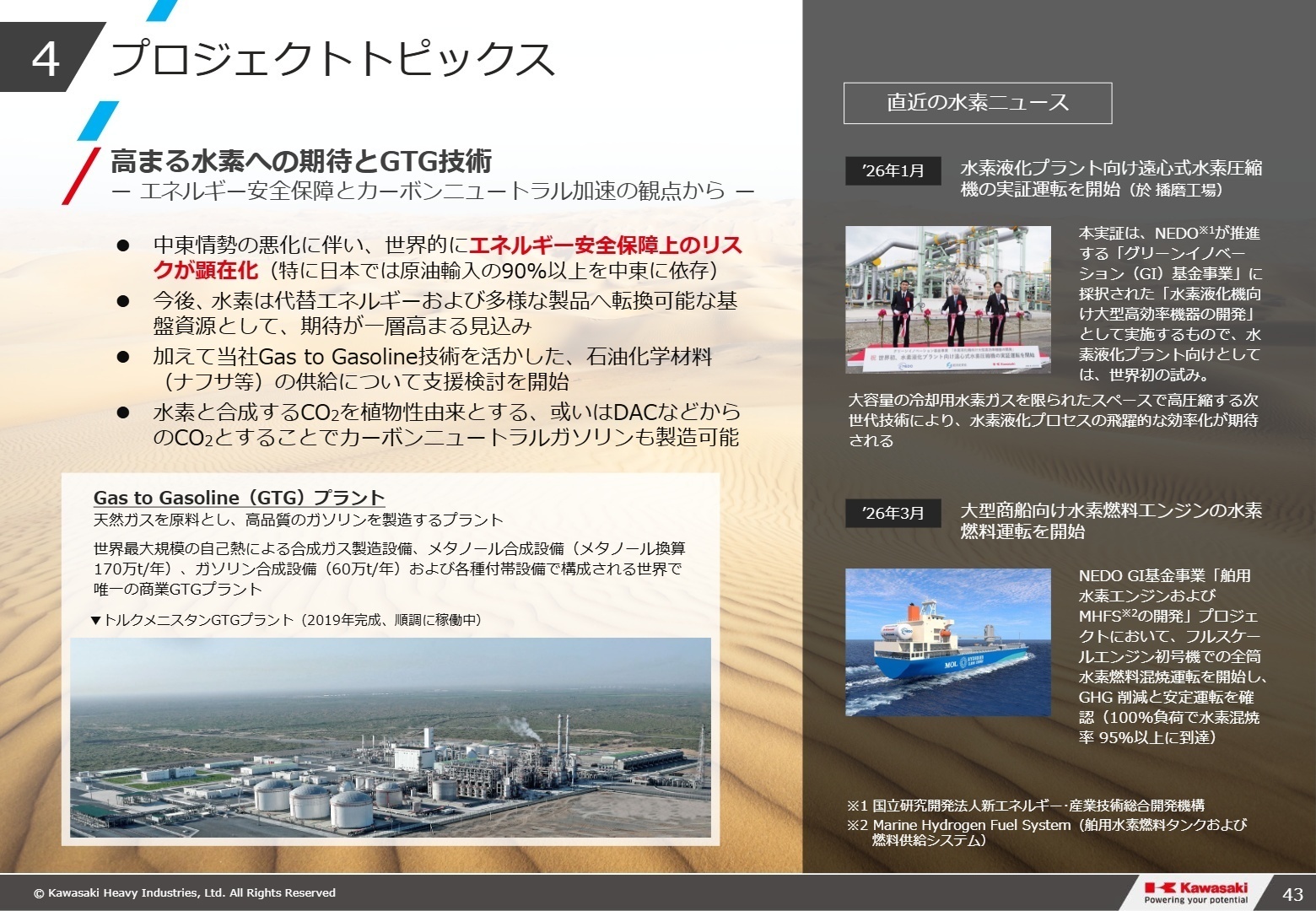Click the paragraph starting 本実証は、NEDO

click(x=1170, y=304)
